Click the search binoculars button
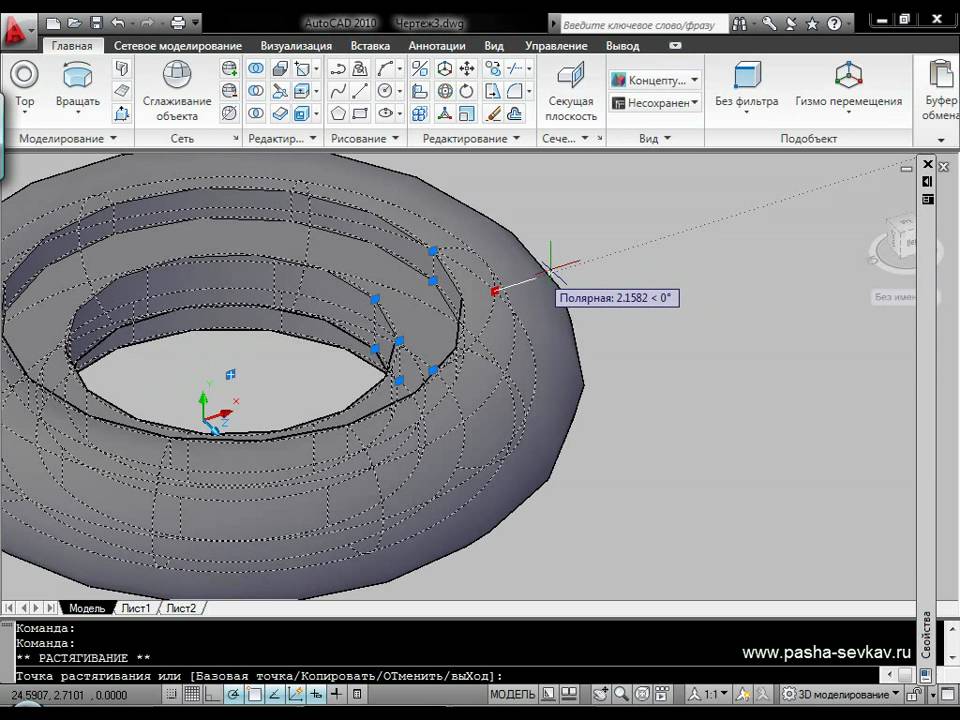960x720 pixels. (x=739, y=24)
